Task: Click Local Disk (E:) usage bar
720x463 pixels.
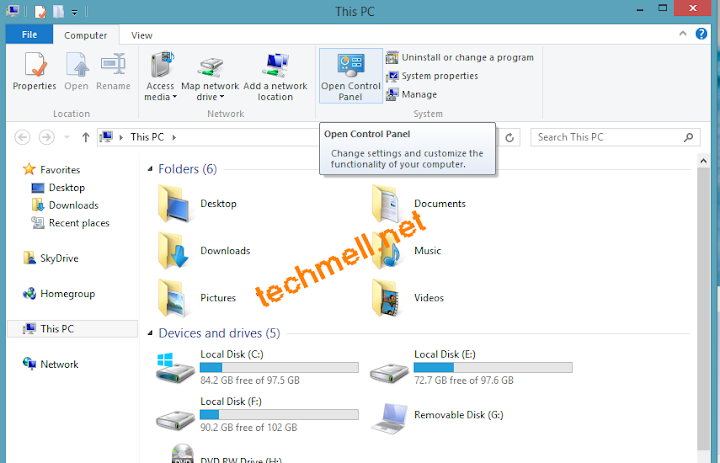Action: [493, 367]
